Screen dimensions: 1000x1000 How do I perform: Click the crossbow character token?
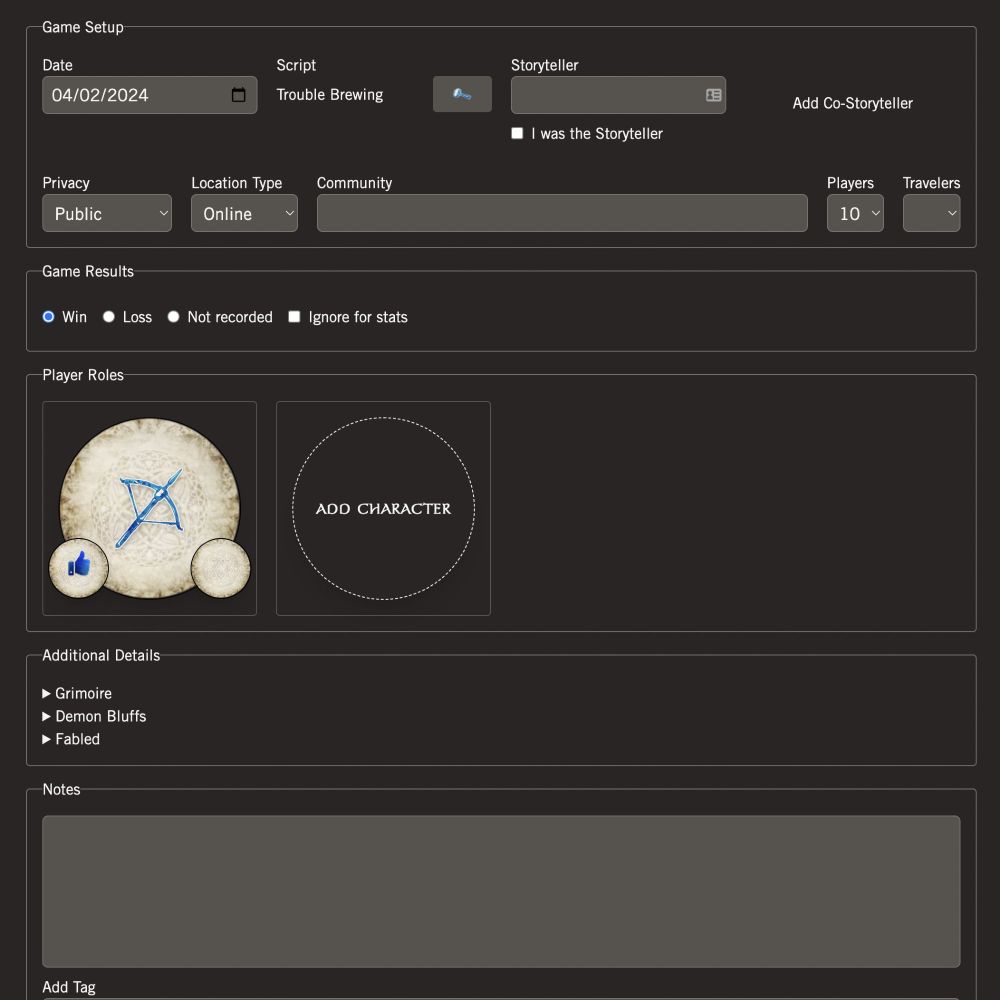point(150,508)
